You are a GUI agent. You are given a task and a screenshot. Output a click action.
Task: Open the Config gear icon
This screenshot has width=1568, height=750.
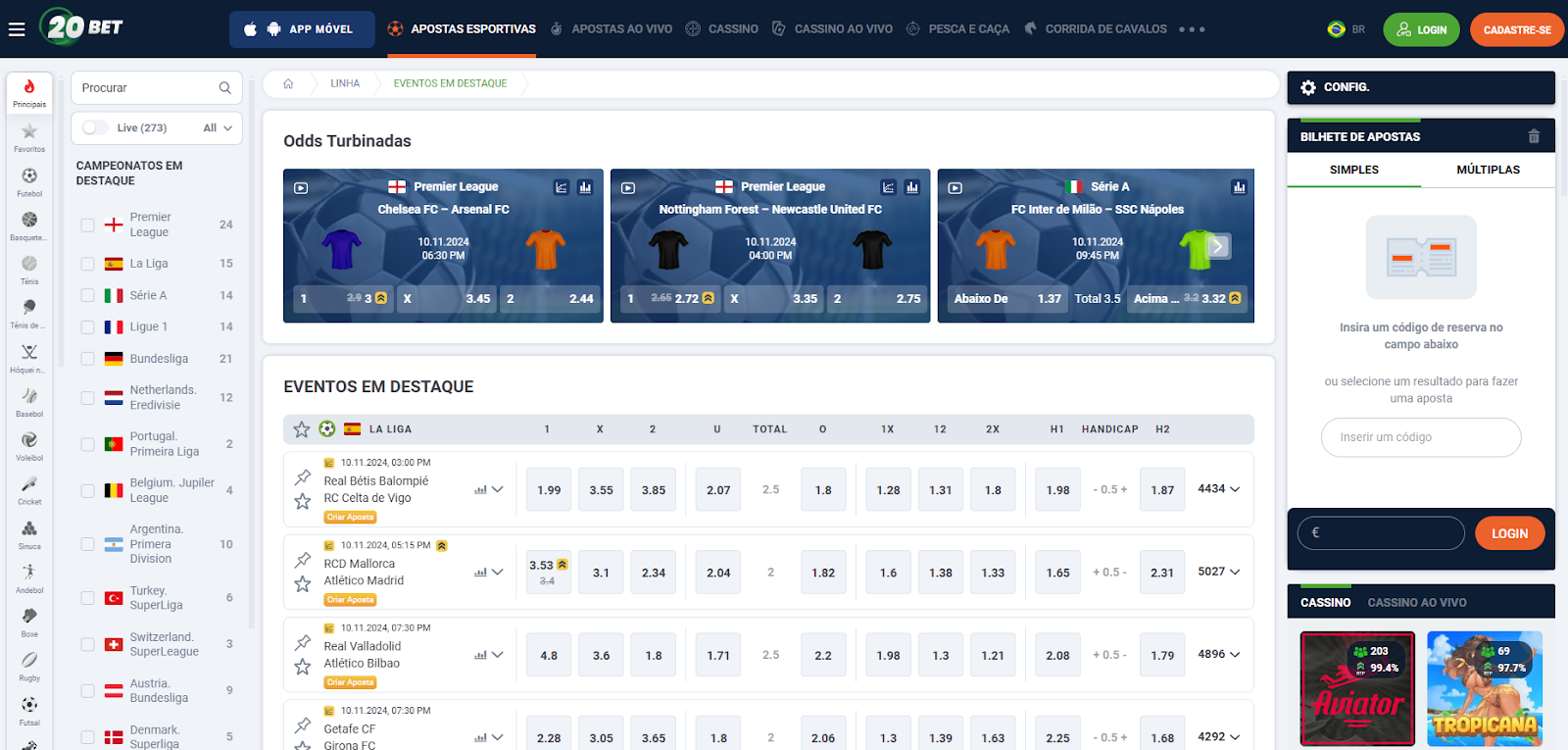pyautogui.click(x=1308, y=87)
